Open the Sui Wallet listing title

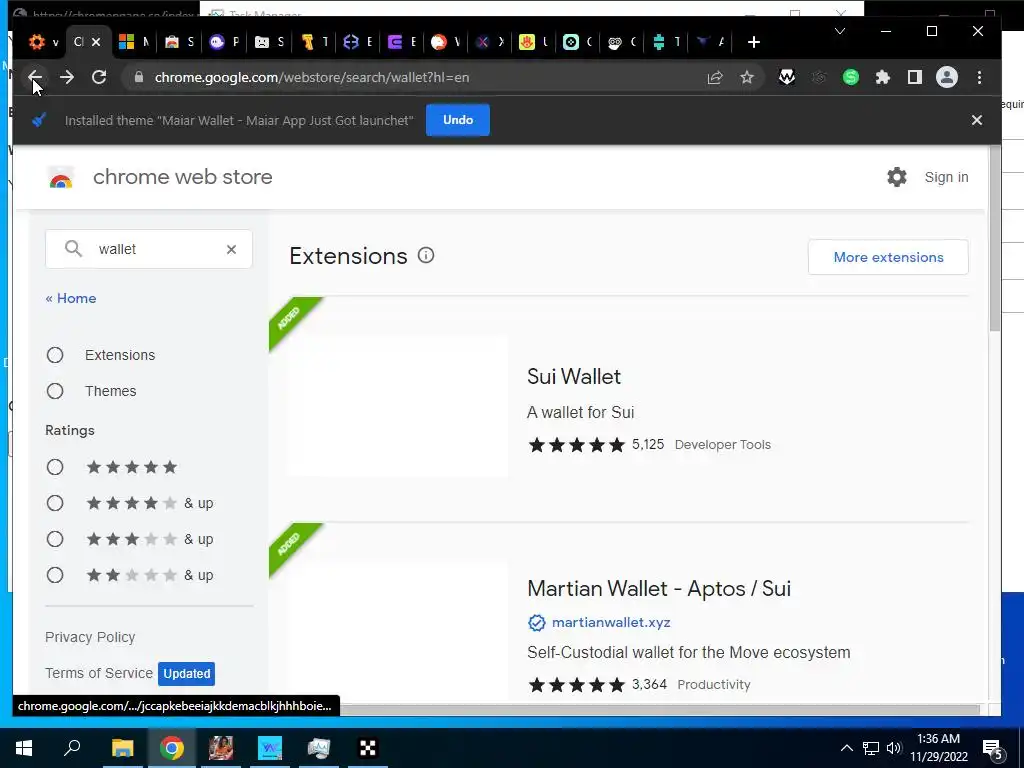[573, 377]
